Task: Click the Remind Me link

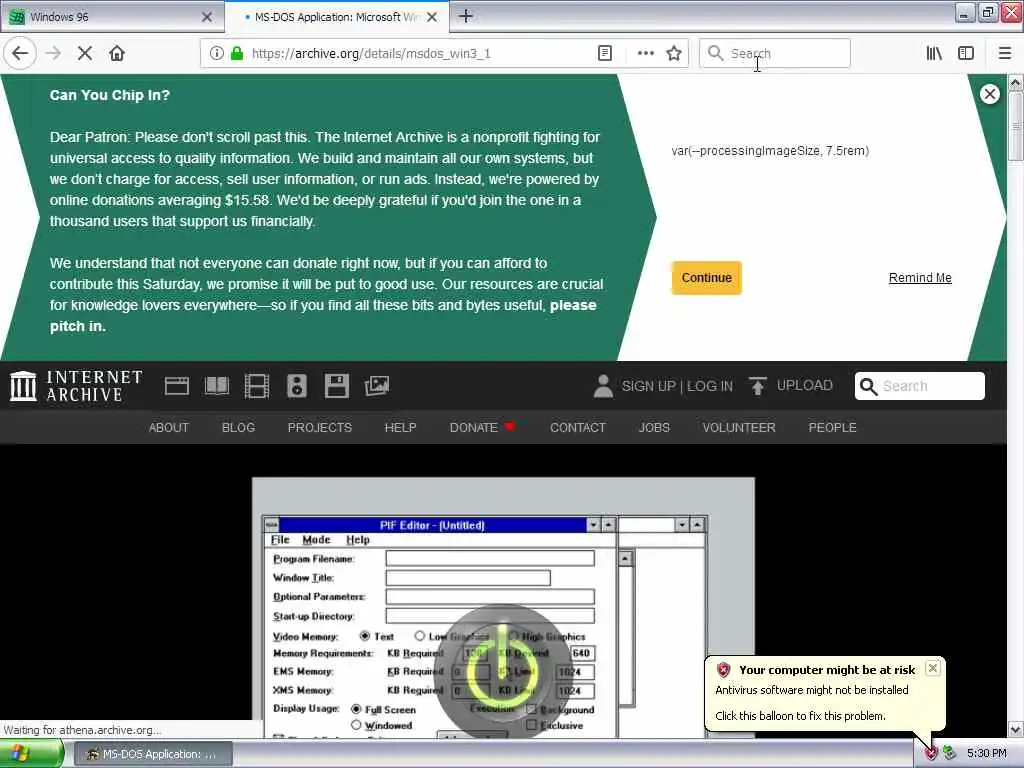Action: pos(920,278)
